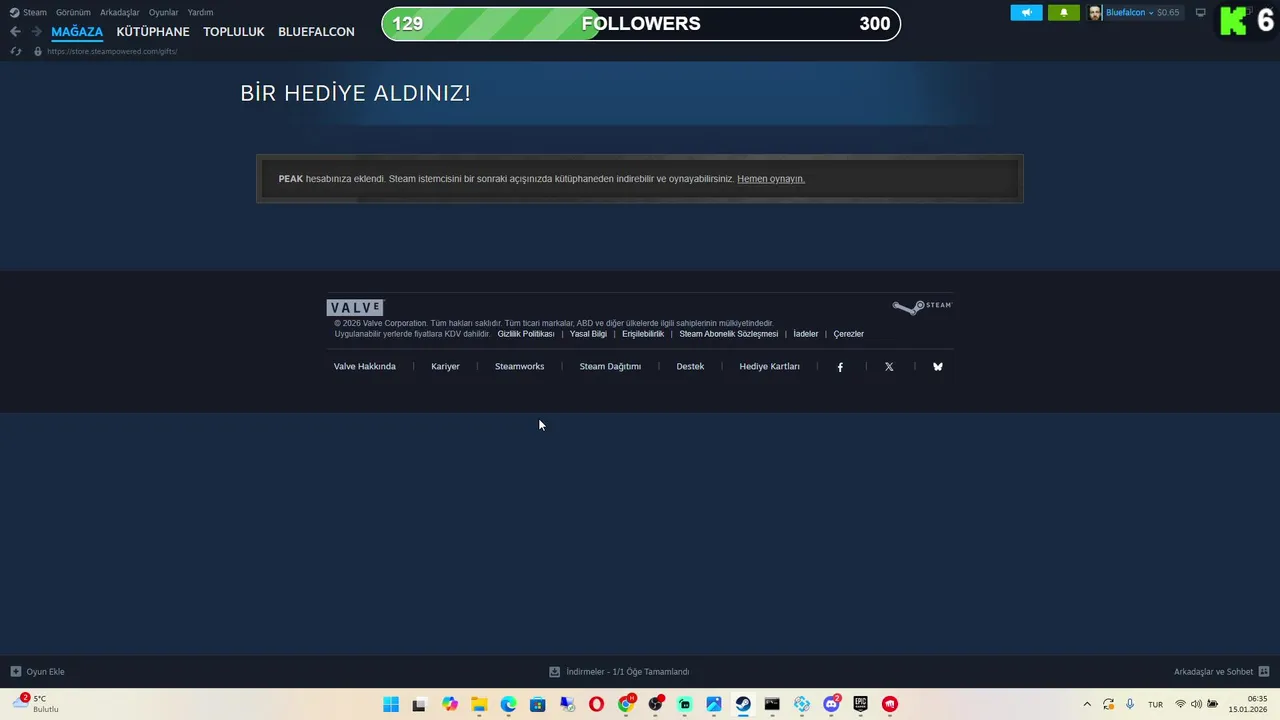Open Hediye Kartları footer link
This screenshot has width=1280, height=720.
click(x=769, y=367)
